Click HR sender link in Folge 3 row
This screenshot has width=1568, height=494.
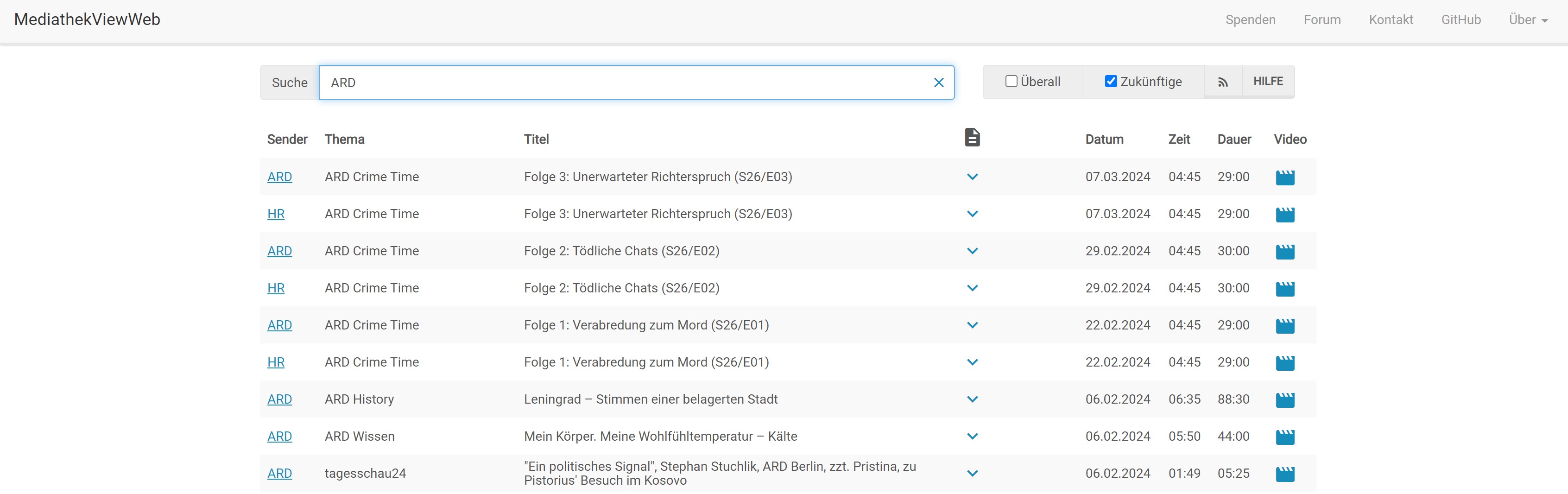click(x=276, y=215)
